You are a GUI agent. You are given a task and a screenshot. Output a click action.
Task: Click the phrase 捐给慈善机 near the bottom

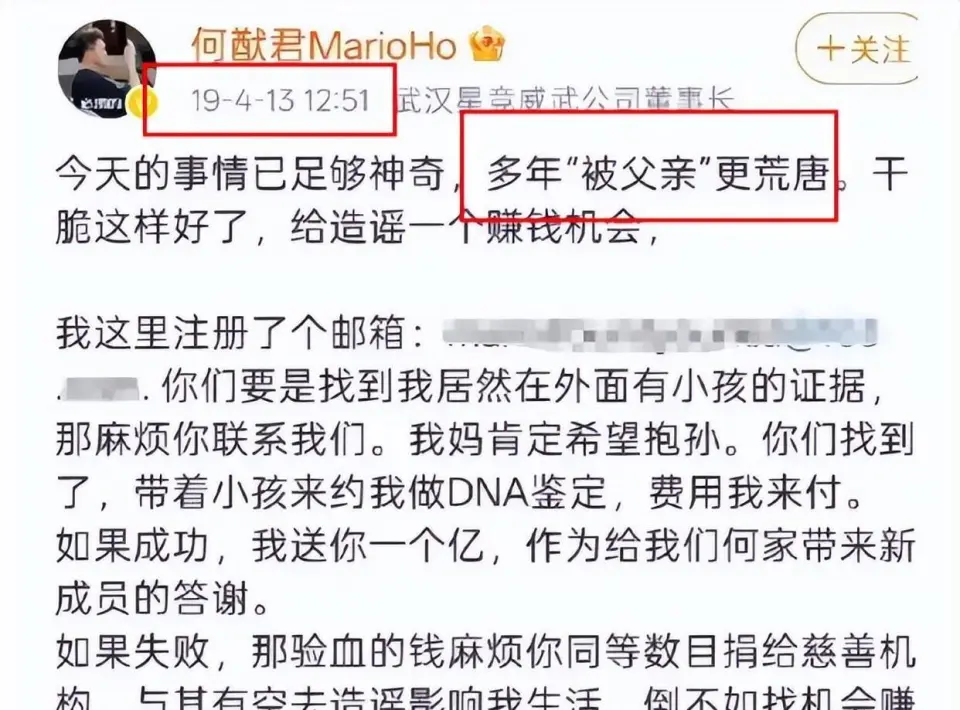tap(820, 652)
